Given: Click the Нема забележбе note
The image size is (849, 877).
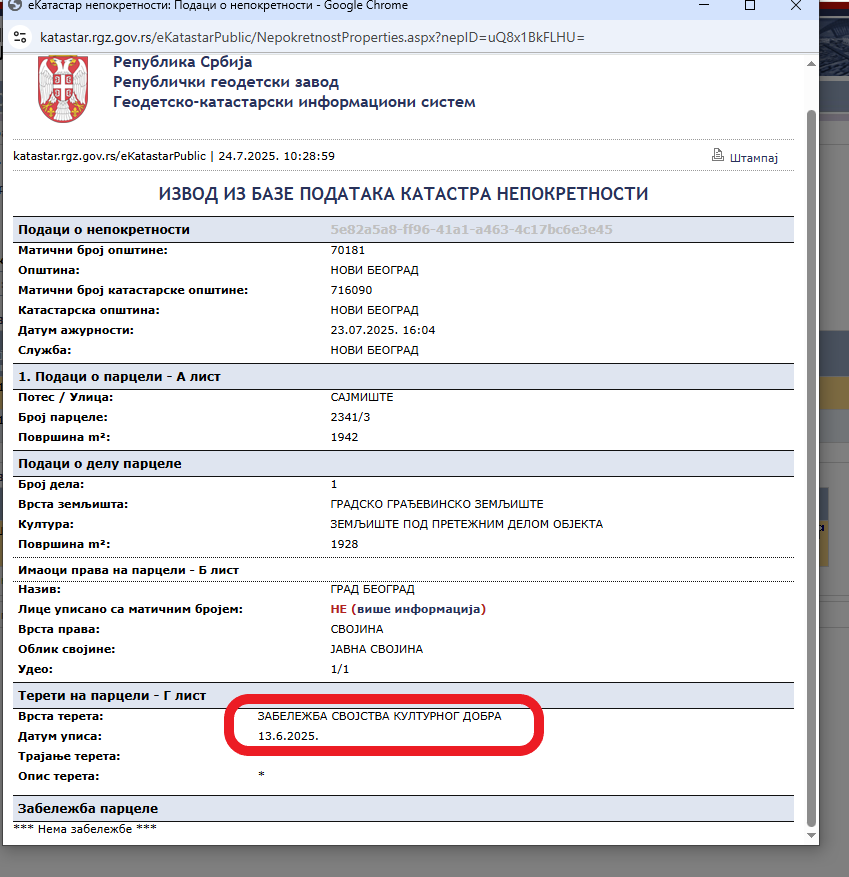Looking at the screenshot, I should (x=85, y=829).
